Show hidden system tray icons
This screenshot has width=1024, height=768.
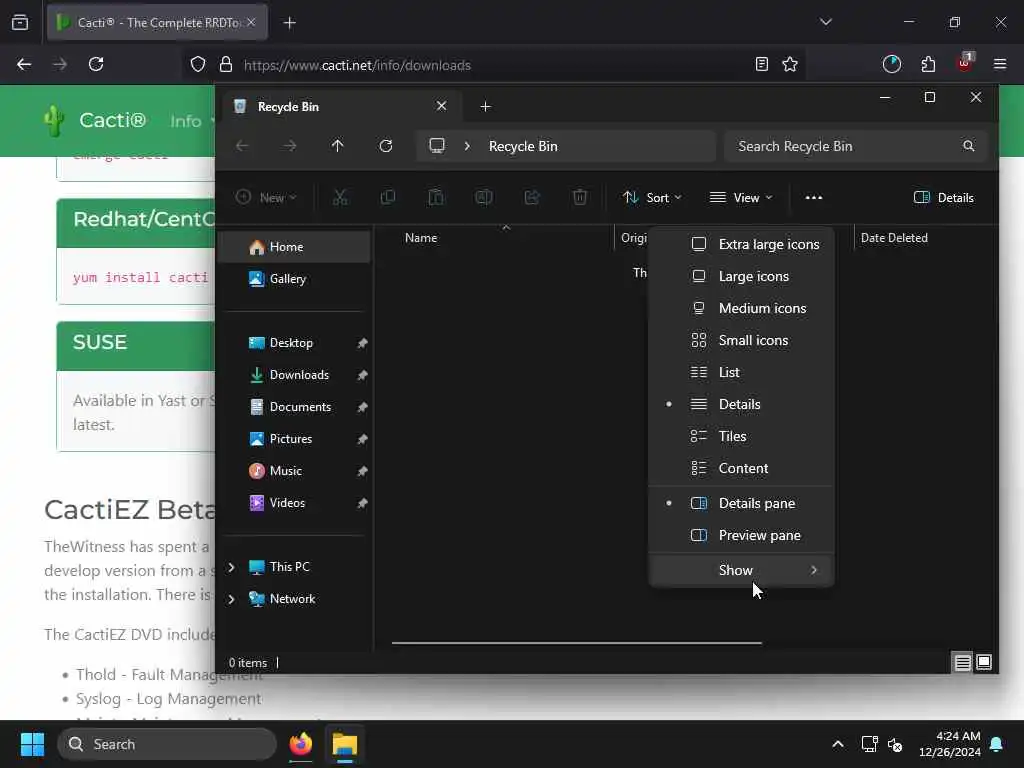[838, 744]
